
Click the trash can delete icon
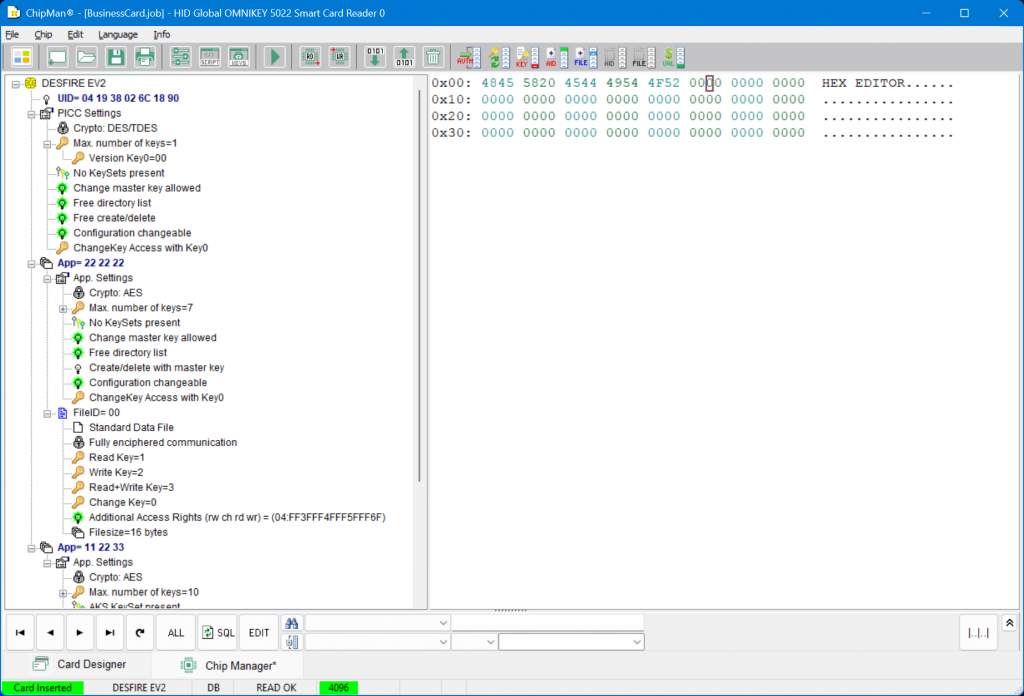[433, 57]
